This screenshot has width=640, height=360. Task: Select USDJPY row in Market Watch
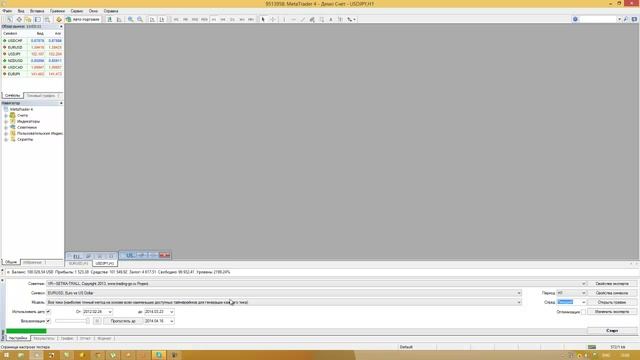pyautogui.click(x=32, y=54)
